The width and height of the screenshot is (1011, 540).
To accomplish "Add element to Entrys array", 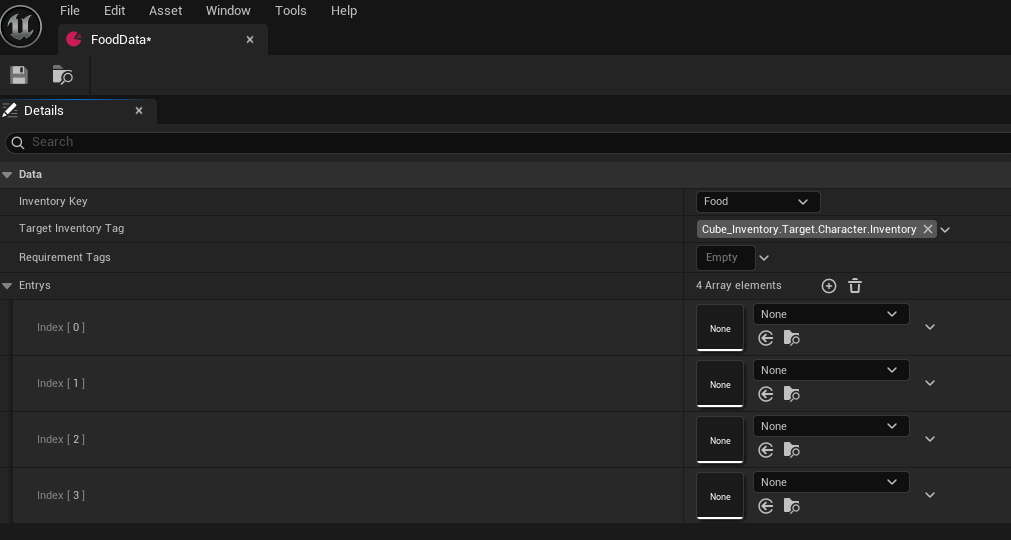I will click(829, 286).
